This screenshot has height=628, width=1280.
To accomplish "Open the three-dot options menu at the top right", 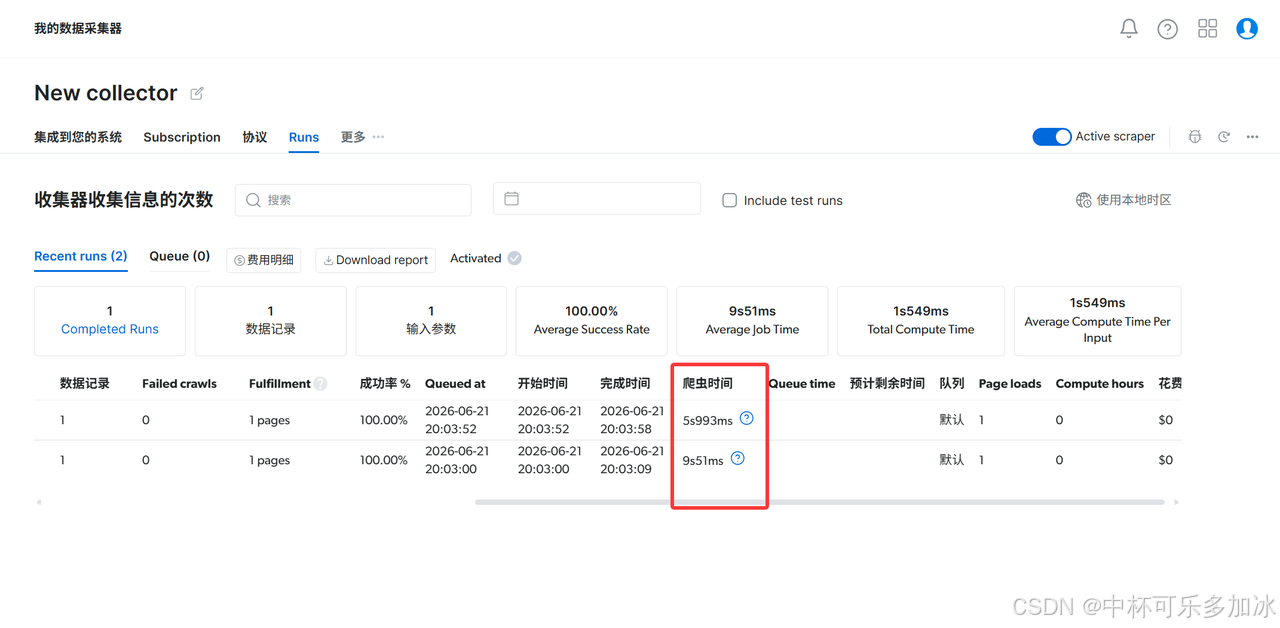I will pyautogui.click(x=1252, y=137).
